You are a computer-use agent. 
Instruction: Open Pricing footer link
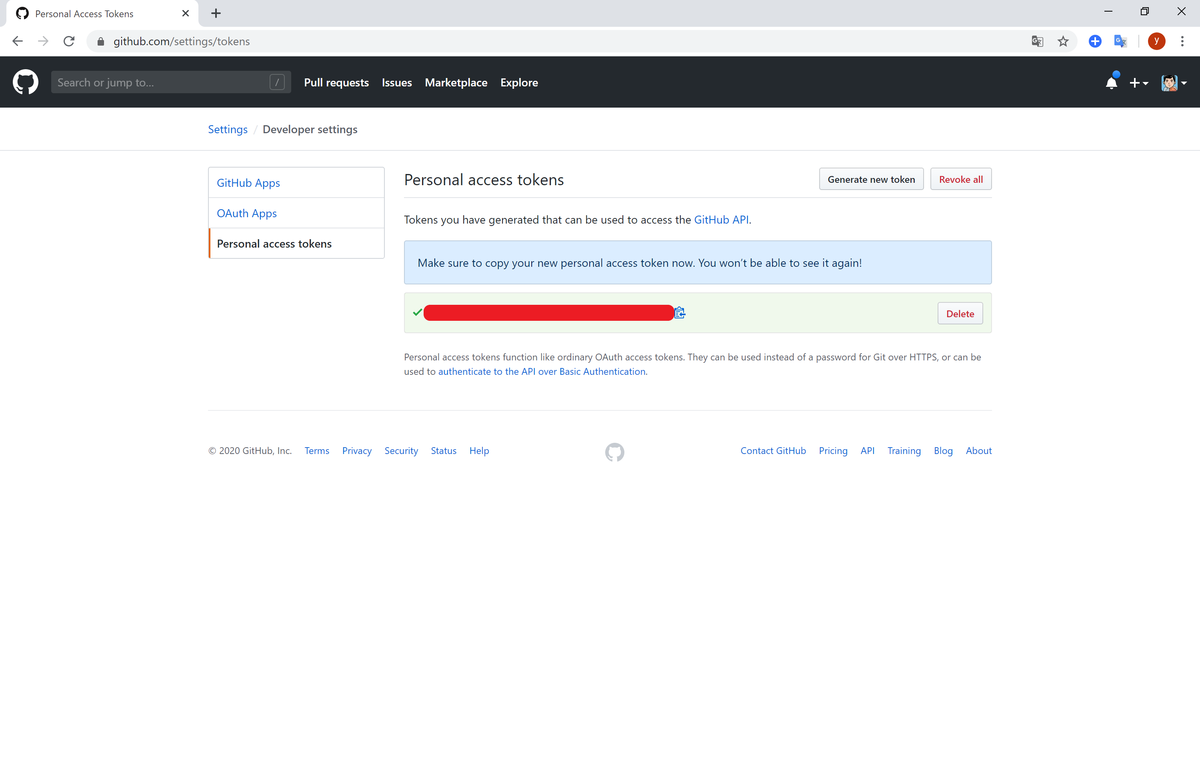(x=833, y=451)
